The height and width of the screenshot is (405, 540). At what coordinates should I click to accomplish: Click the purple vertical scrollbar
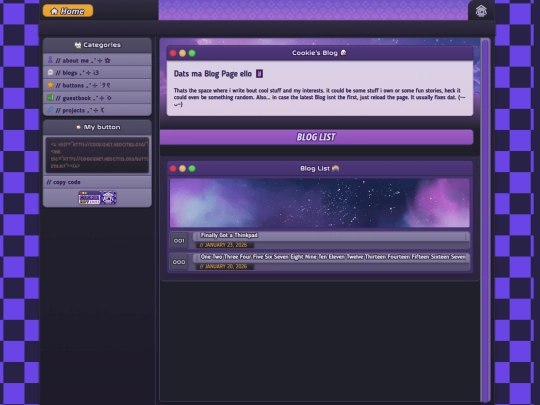485,220
